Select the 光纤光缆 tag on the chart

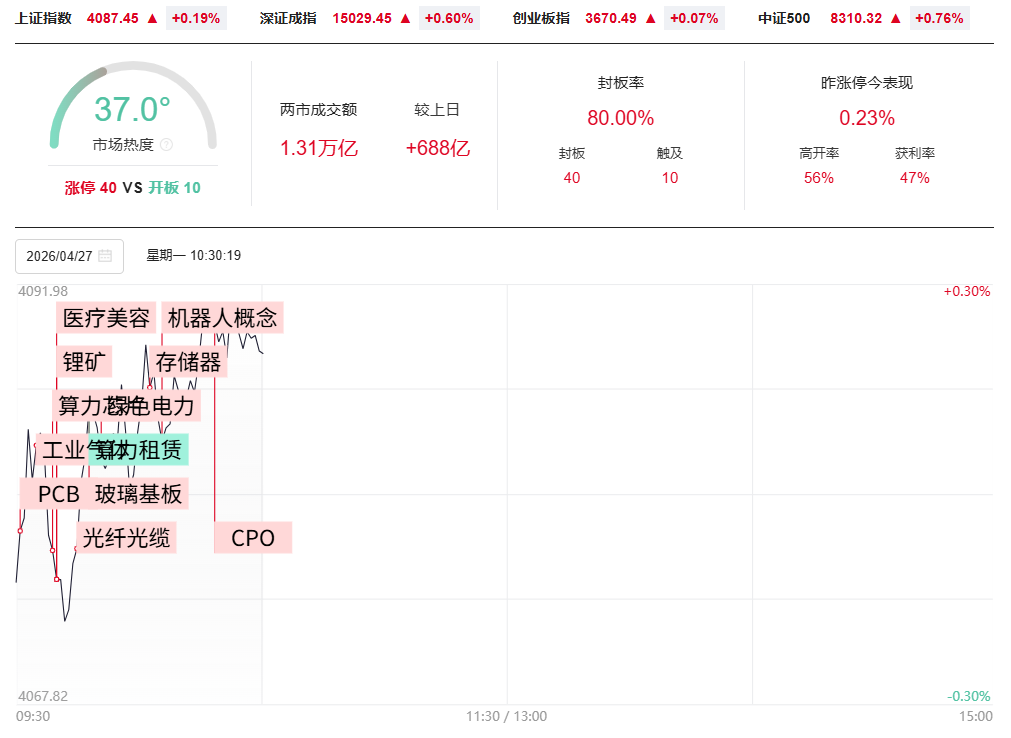(x=127, y=538)
